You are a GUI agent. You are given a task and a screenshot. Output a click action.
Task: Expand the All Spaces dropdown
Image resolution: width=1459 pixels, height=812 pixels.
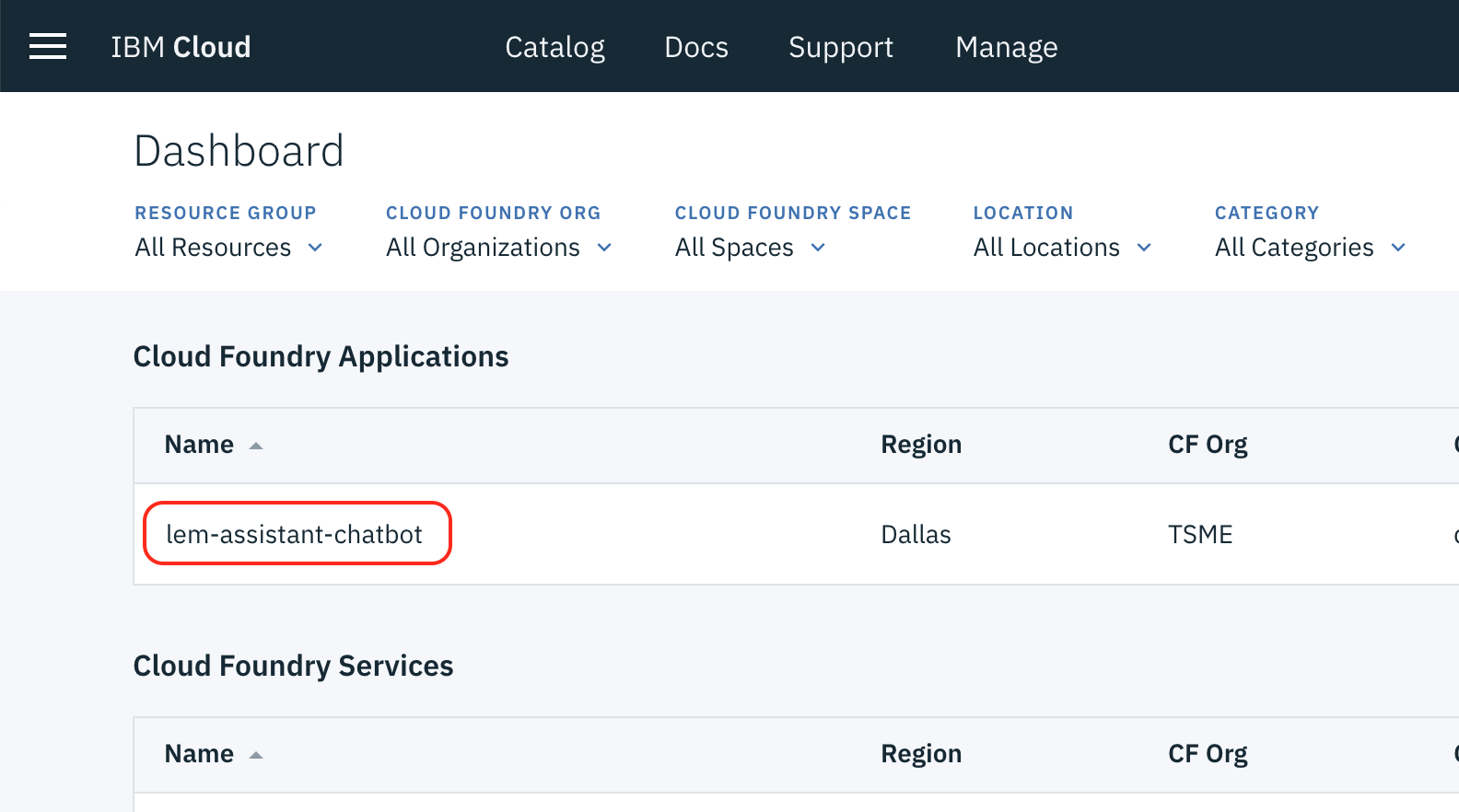[750, 248]
